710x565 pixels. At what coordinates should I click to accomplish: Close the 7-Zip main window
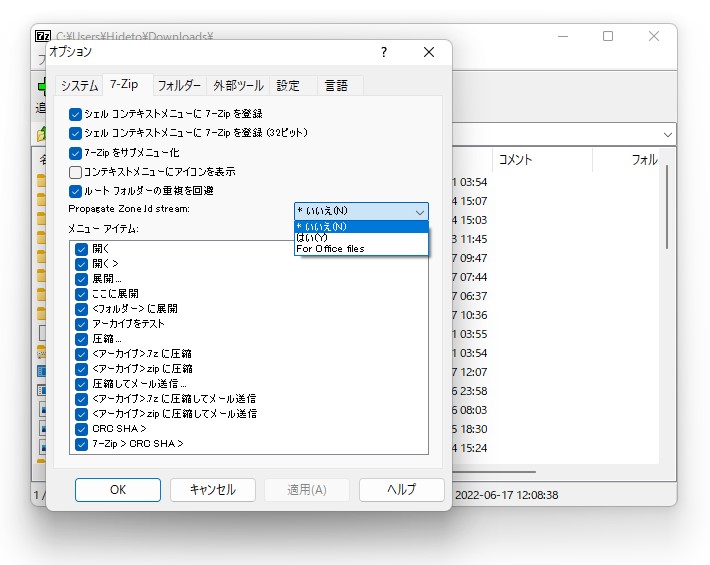[x=653, y=36]
